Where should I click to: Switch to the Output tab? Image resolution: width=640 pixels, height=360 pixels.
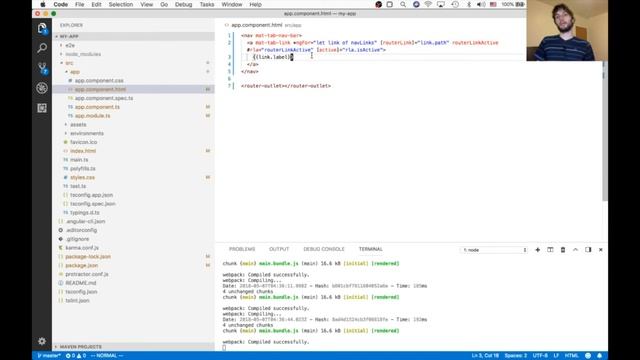click(x=279, y=249)
